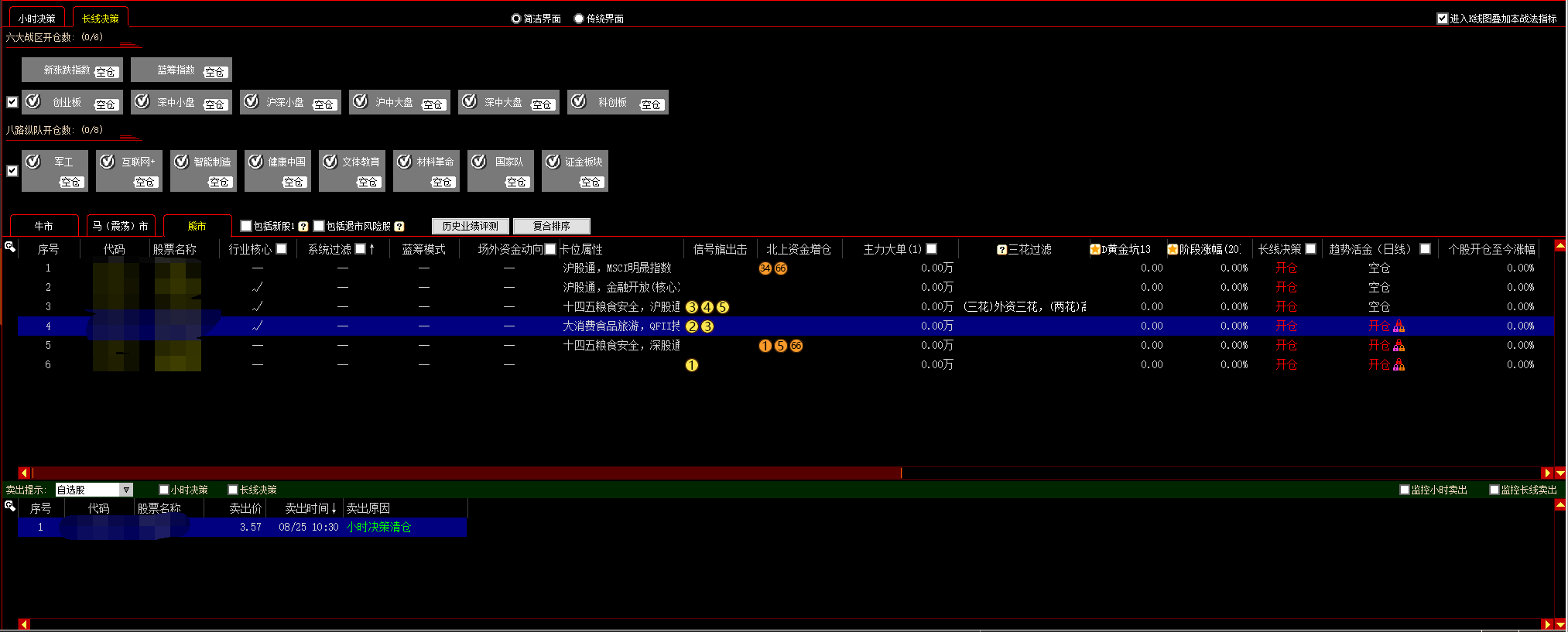Screen dimensions: 1568x632
Task: Click the question mark icon beside 包括退市风险股
Action: pos(399,227)
